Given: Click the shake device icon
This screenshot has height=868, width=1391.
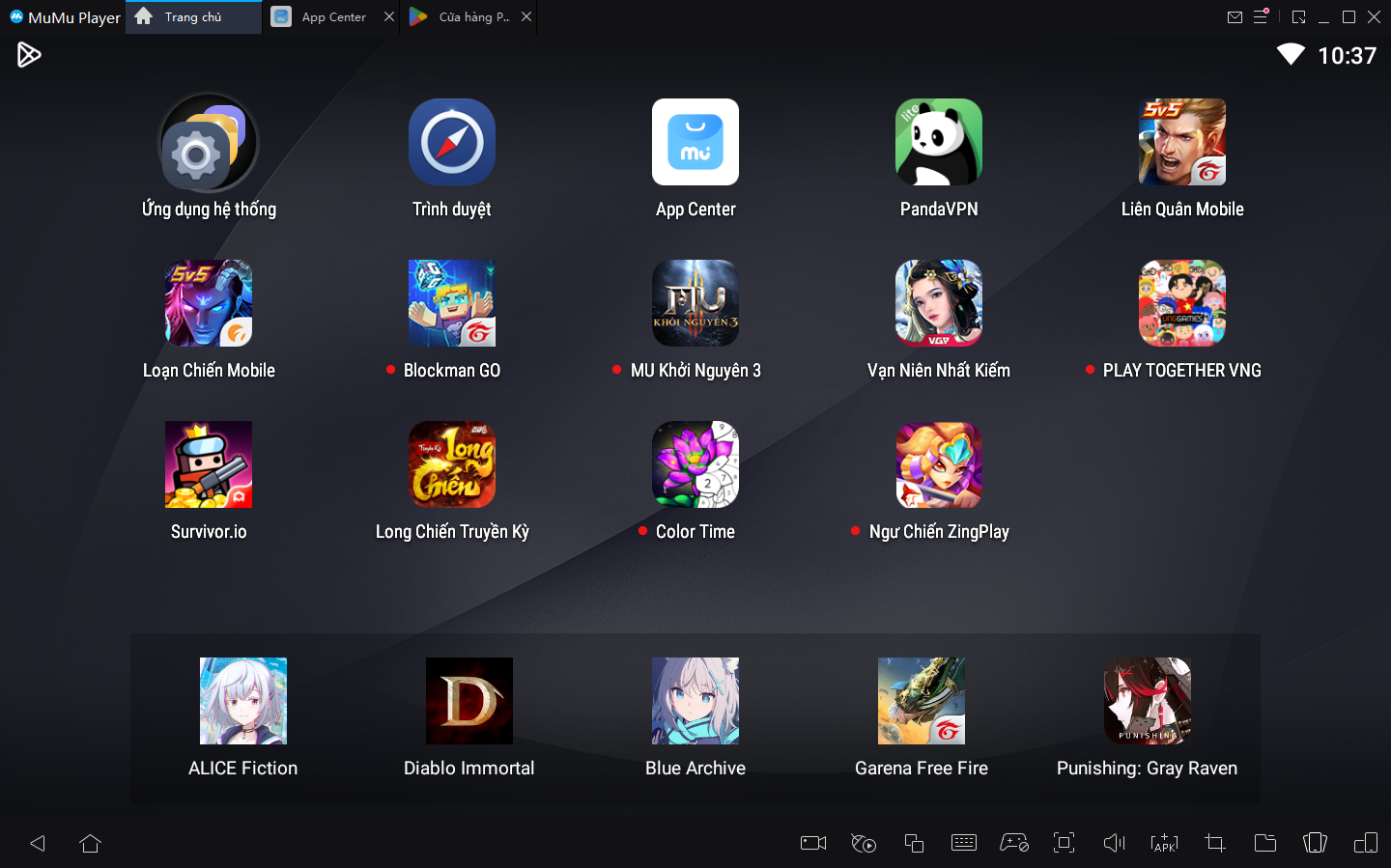Looking at the screenshot, I should 1315,843.
